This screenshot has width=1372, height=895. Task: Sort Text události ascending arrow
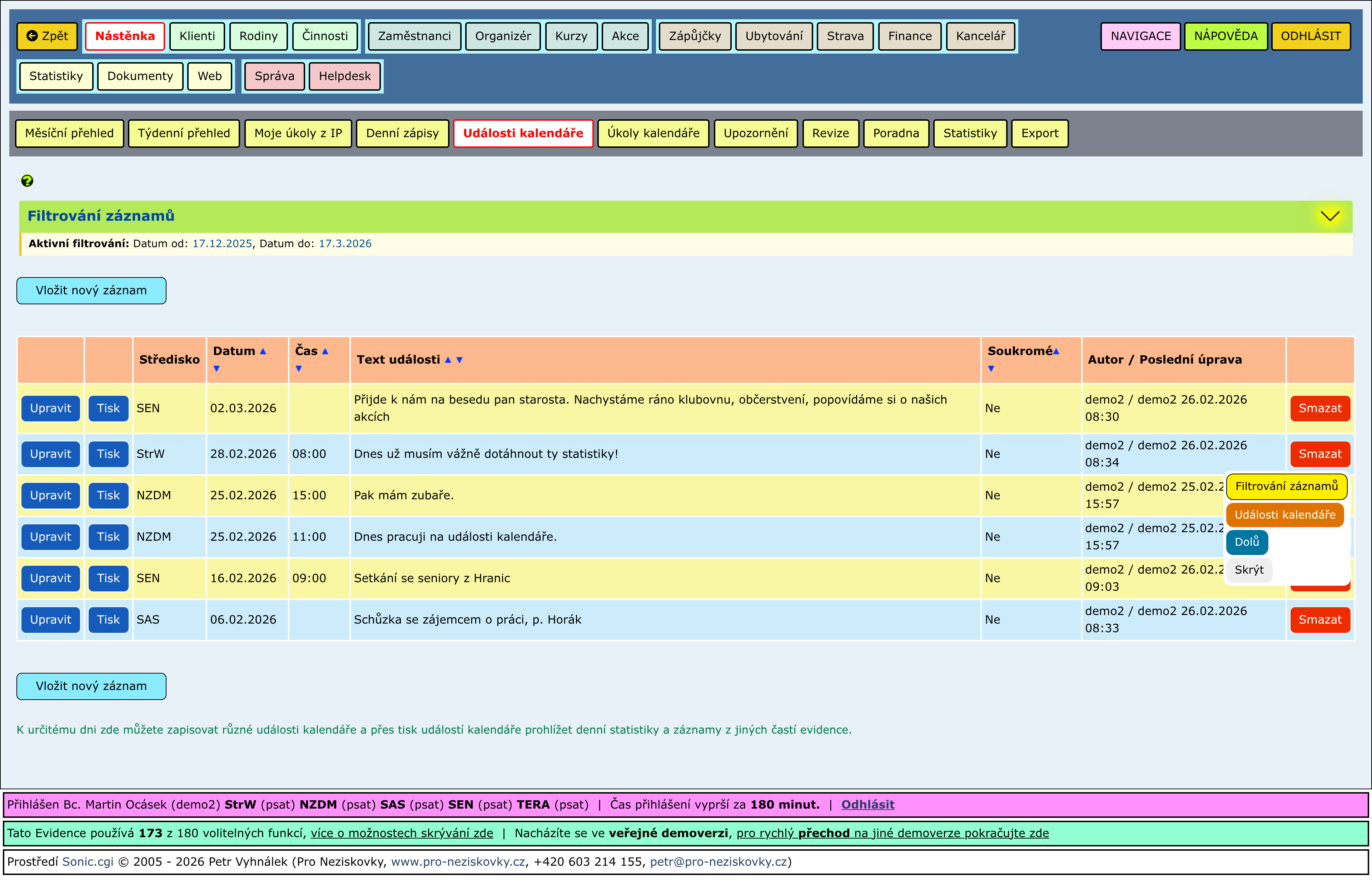click(448, 360)
